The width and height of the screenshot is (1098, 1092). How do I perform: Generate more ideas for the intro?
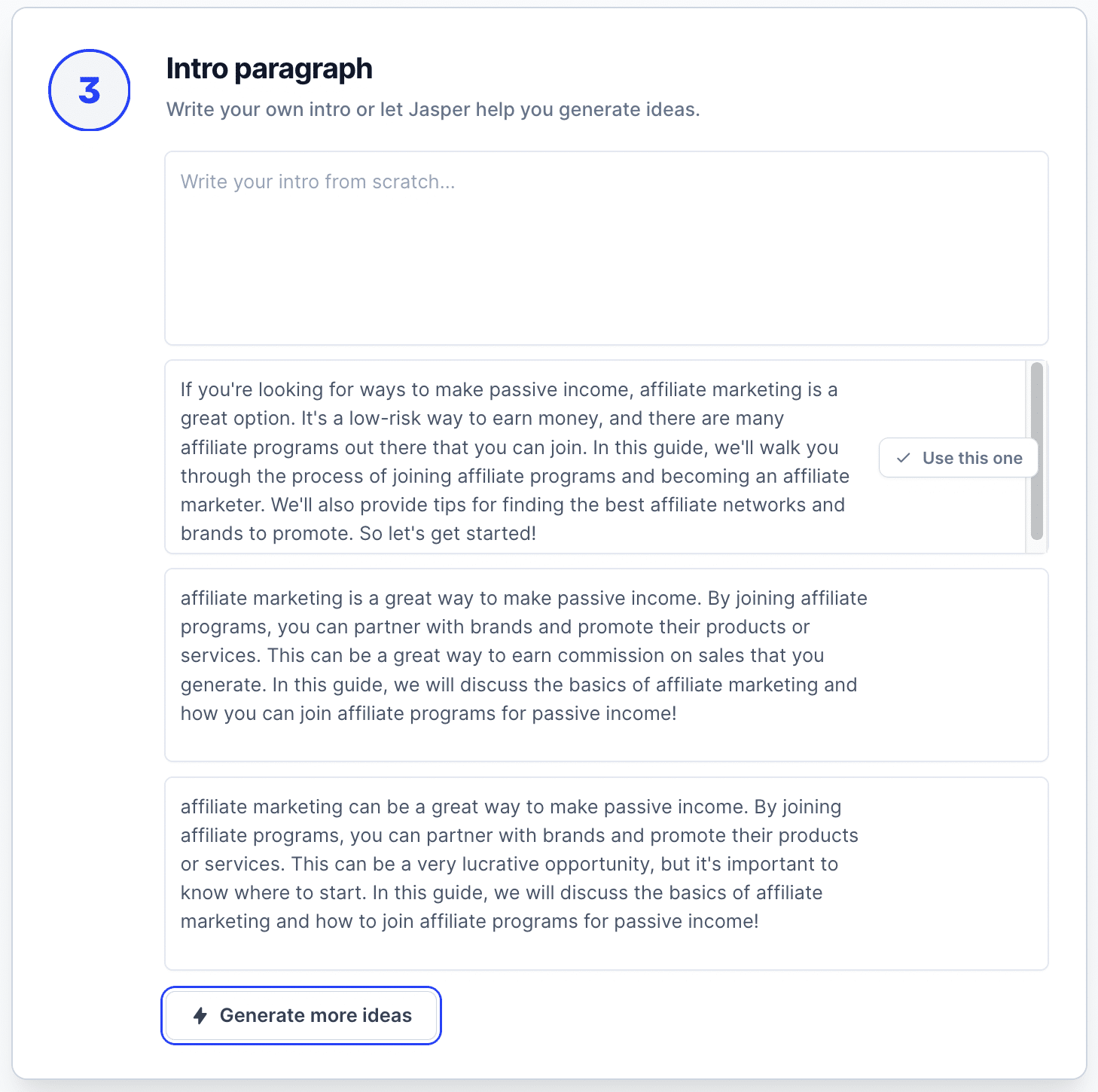click(x=301, y=1016)
